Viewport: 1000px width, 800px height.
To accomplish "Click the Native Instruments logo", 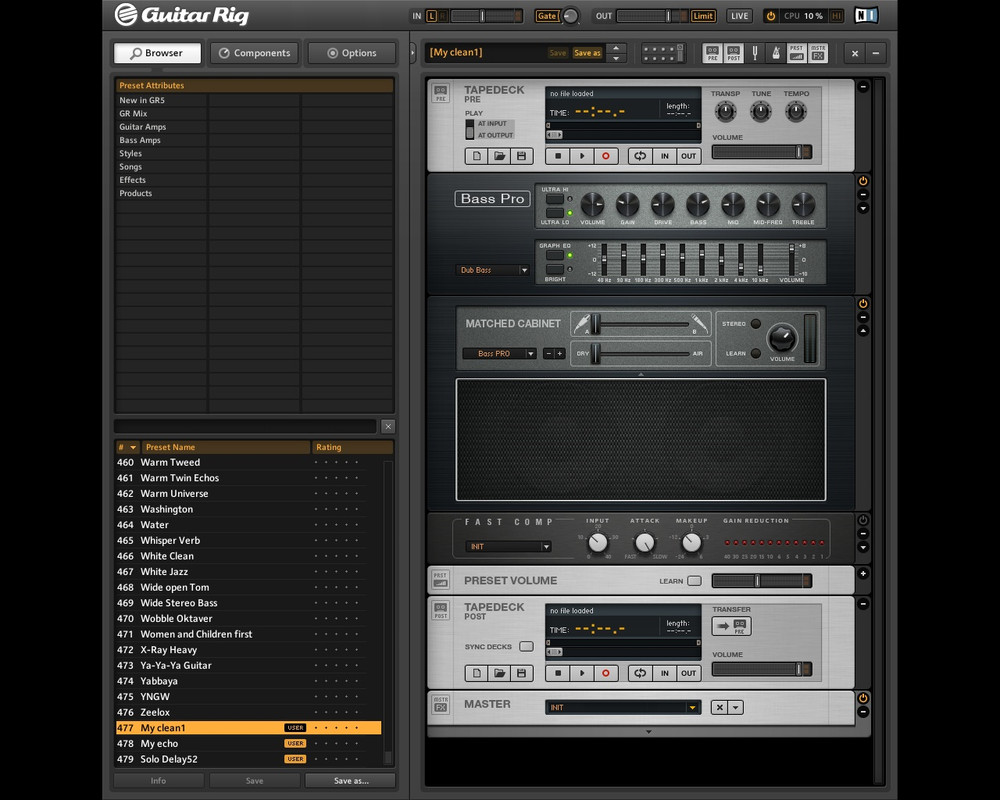I will click(866, 15).
